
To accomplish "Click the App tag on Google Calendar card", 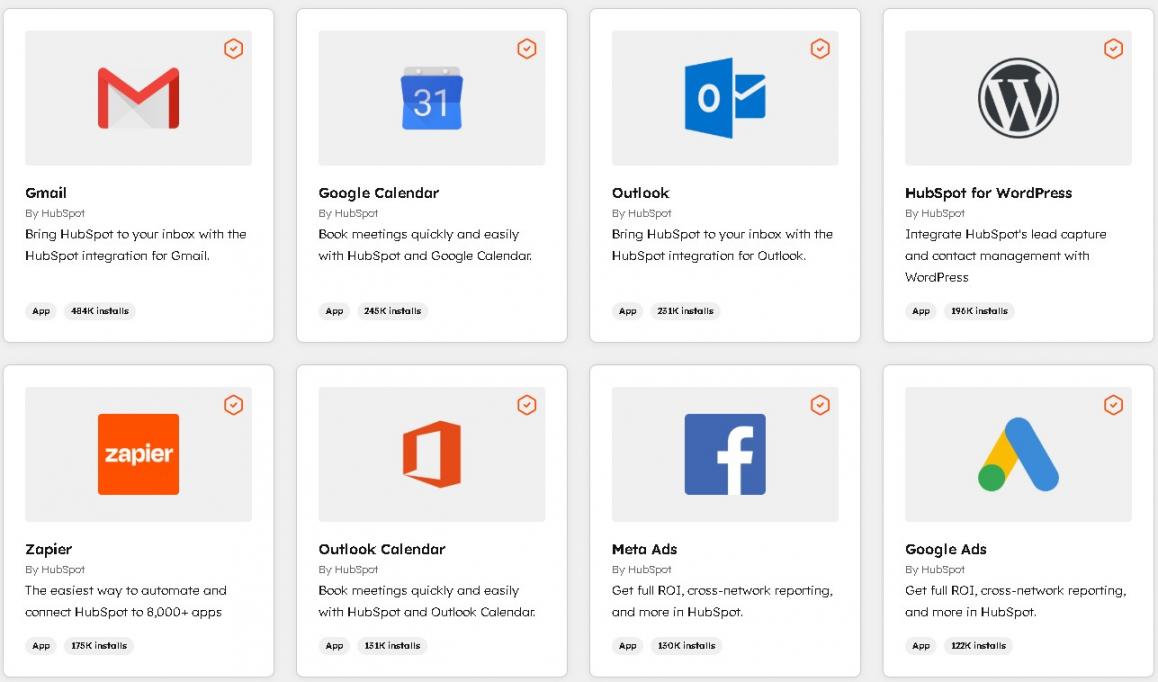I will [x=335, y=311].
